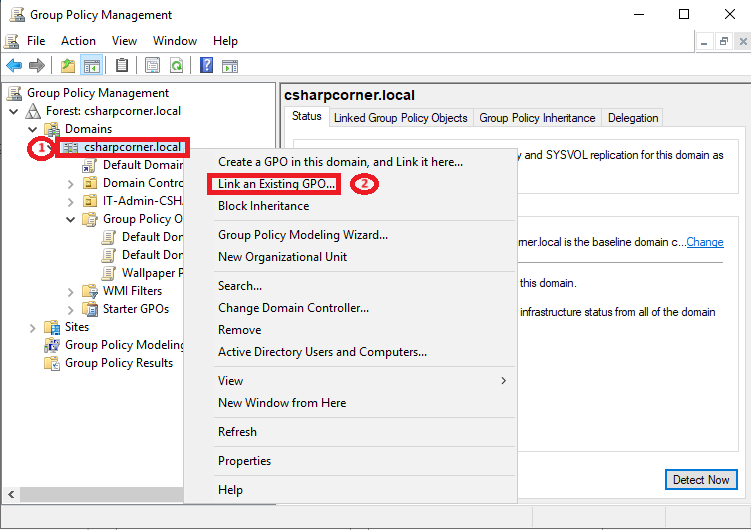The image size is (751, 530).
Task: Collapse the Forest csharpcorner.local node
Action: point(14,112)
